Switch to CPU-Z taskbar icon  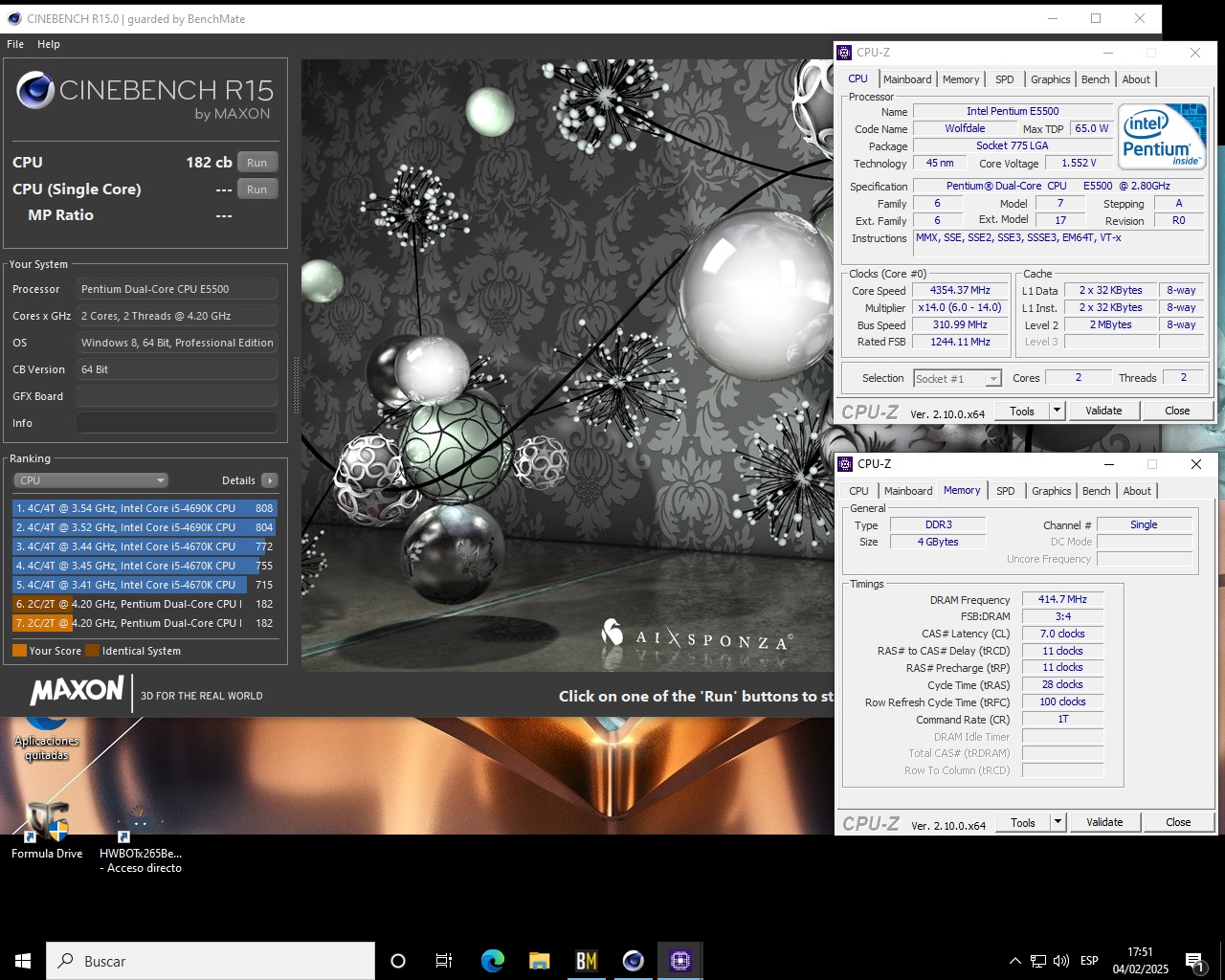679,961
